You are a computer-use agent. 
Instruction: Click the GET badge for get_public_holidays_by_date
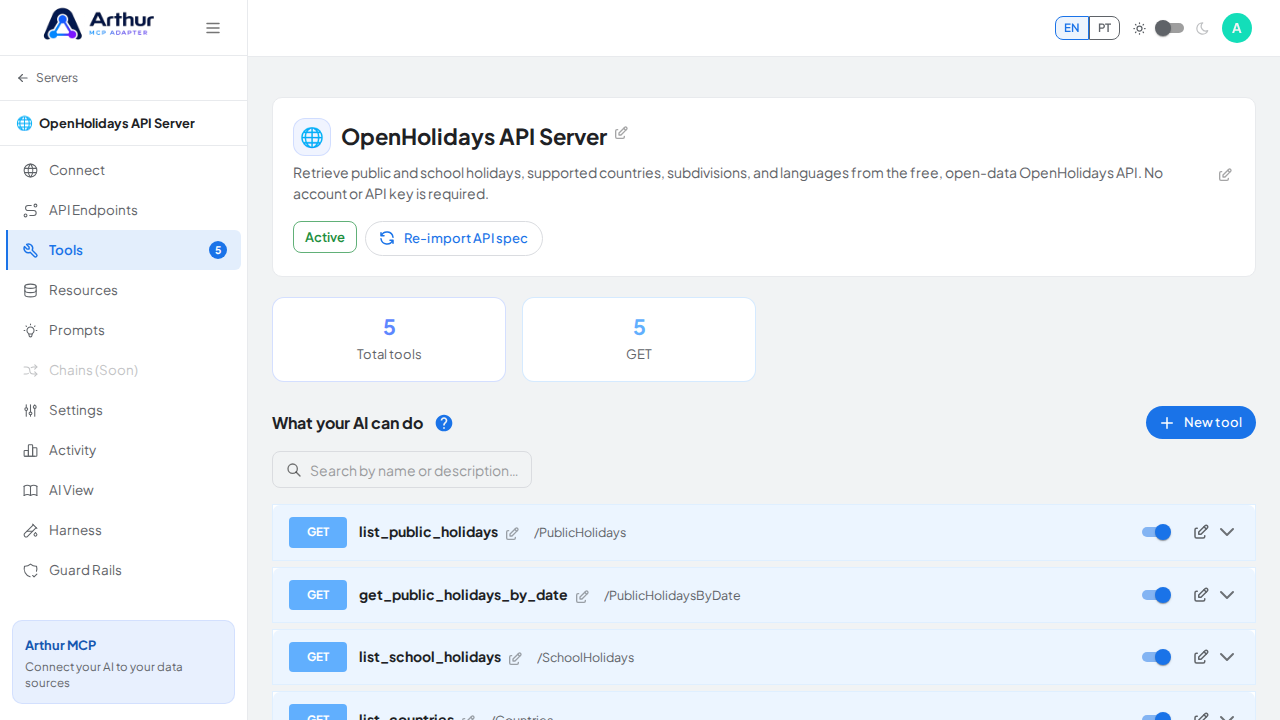point(318,595)
